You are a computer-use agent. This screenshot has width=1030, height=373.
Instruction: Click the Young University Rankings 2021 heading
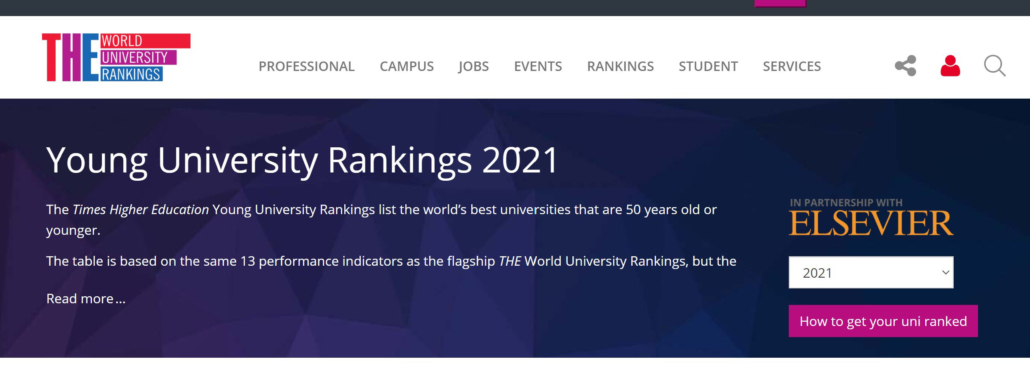(302, 160)
